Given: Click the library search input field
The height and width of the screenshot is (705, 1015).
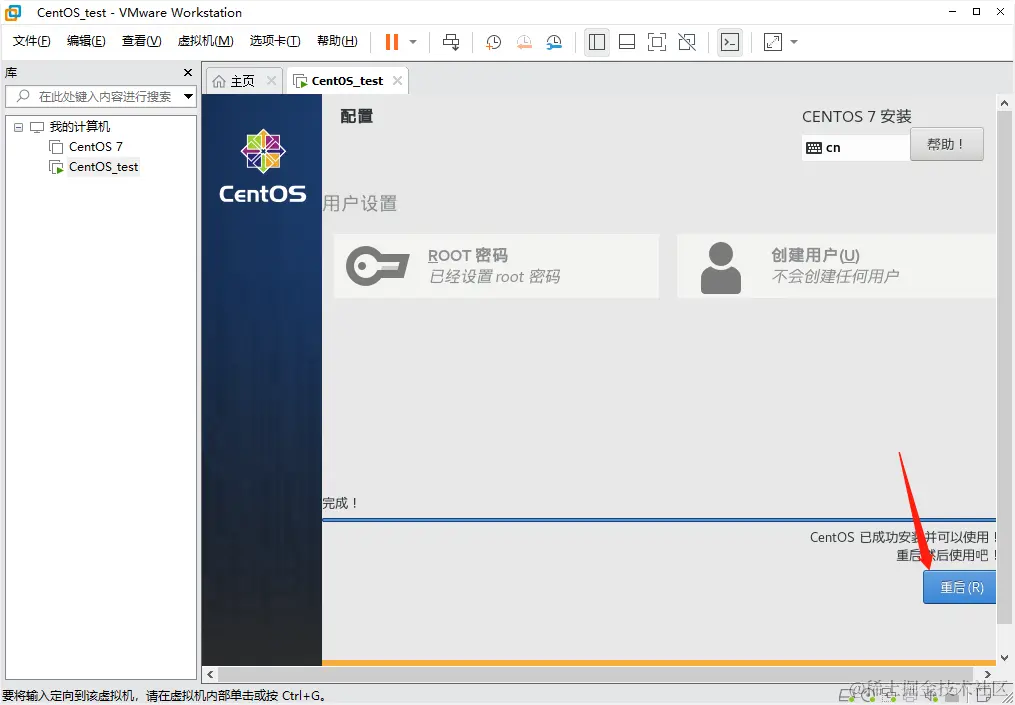Looking at the screenshot, I should (x=100, y=96).
